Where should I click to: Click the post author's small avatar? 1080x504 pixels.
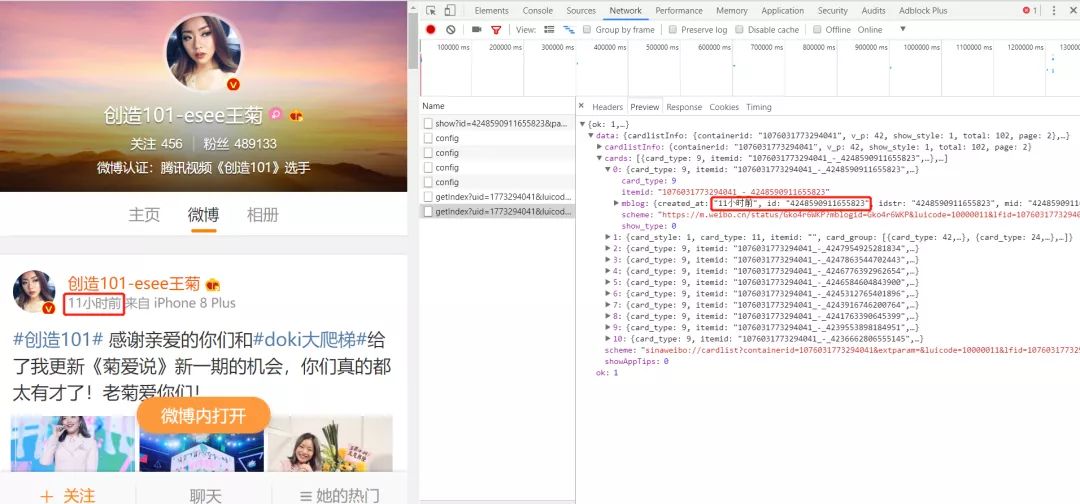coord(34,292)
